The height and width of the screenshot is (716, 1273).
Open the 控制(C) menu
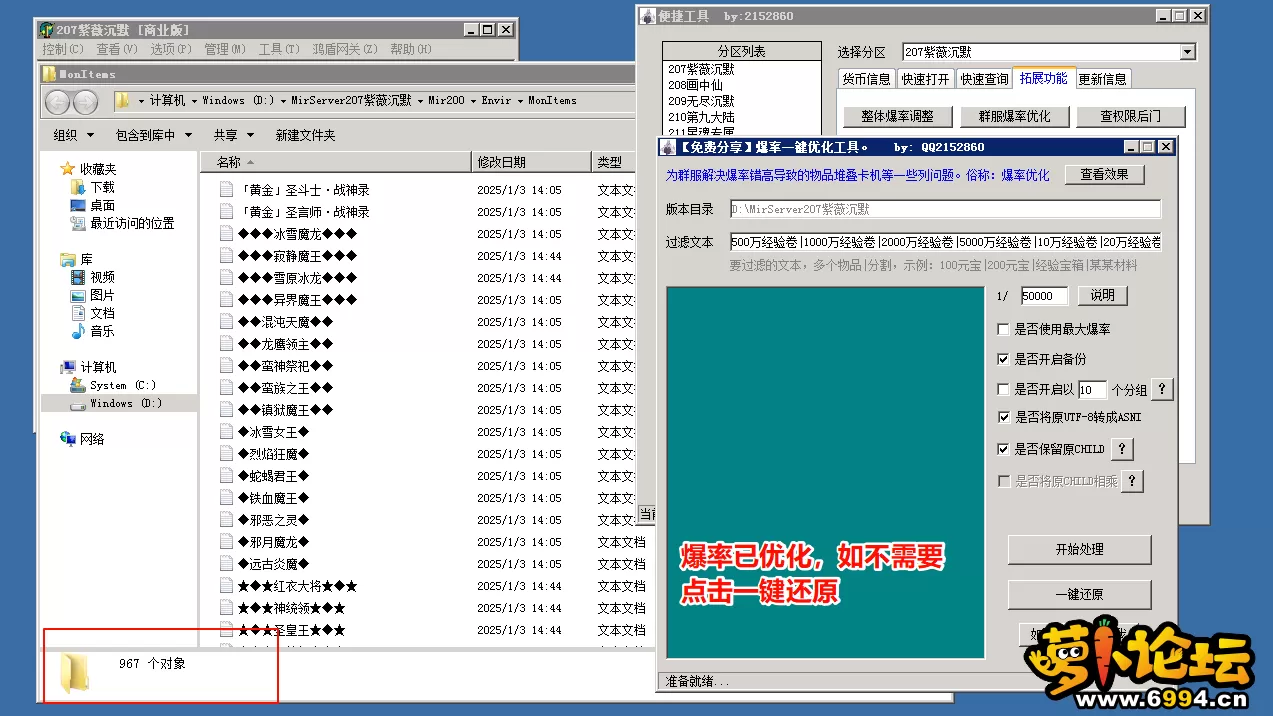(62, 49)
